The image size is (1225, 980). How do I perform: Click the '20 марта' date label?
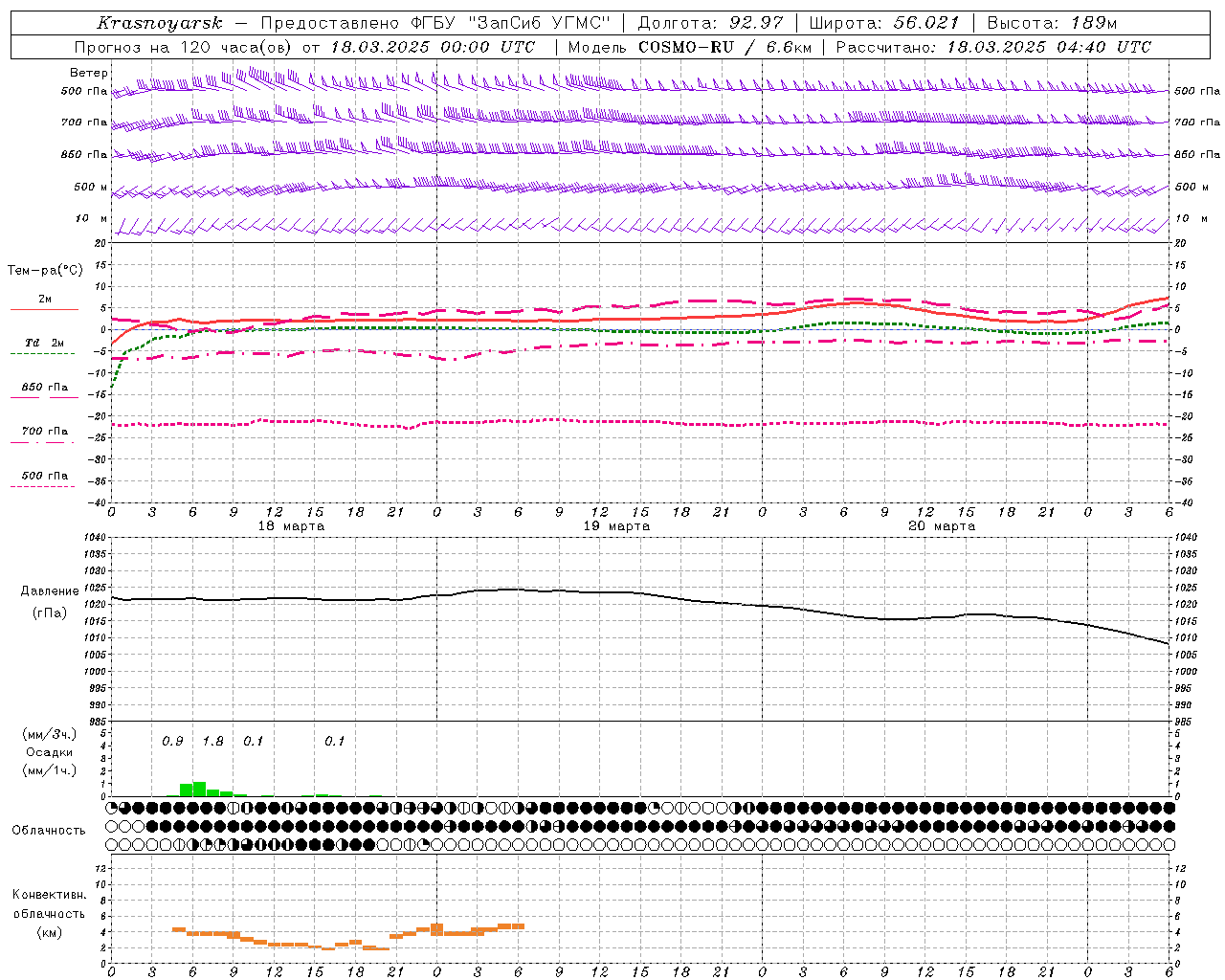[942, 526]
